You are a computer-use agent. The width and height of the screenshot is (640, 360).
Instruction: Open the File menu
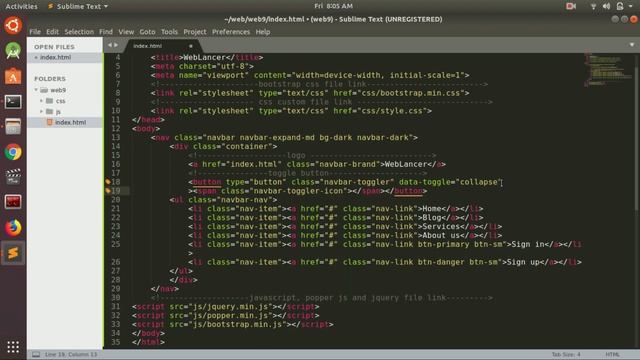pyautogui.click(x=35, y=32)
